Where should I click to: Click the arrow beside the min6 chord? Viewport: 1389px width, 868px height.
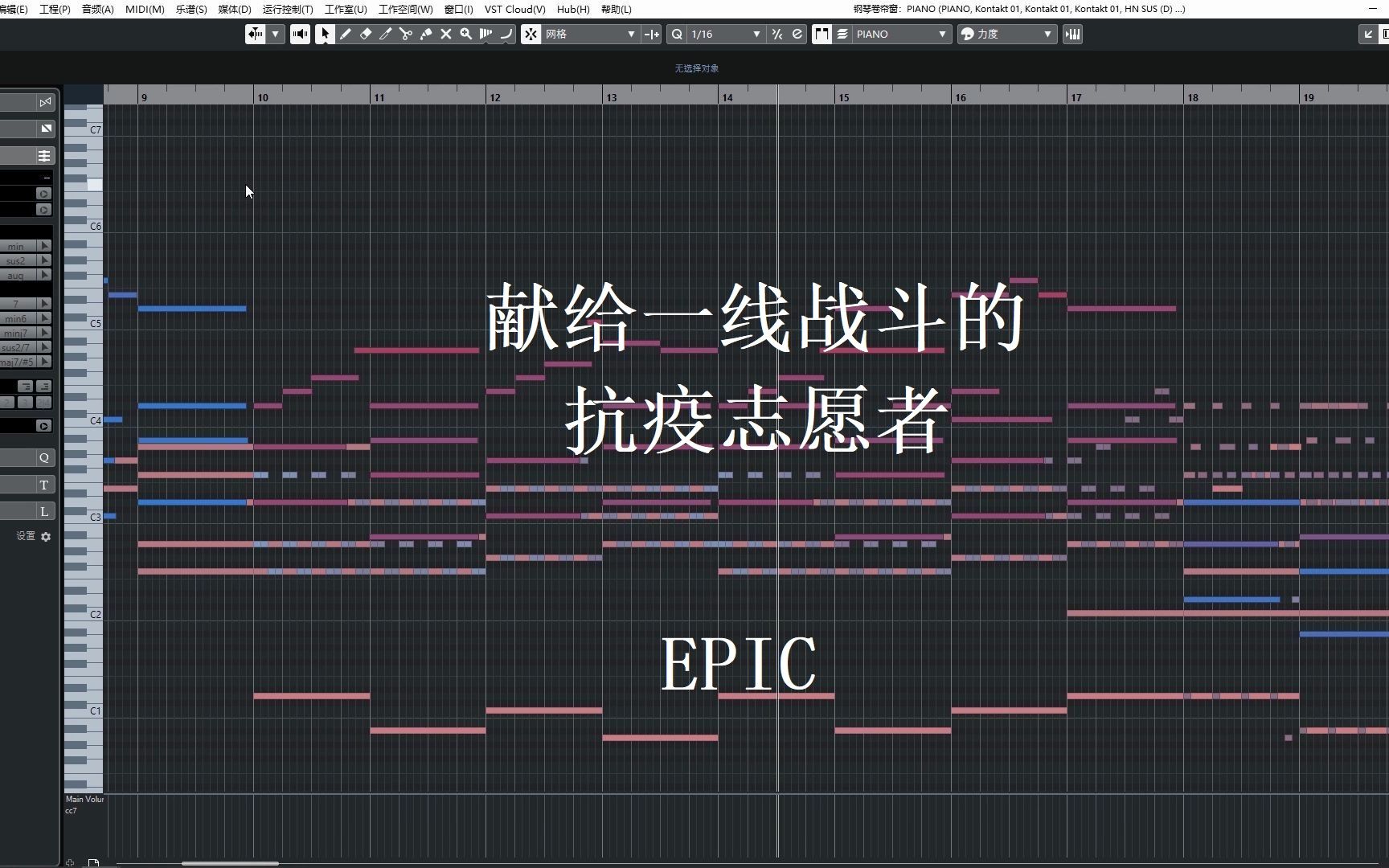click(x=45, y=318)
